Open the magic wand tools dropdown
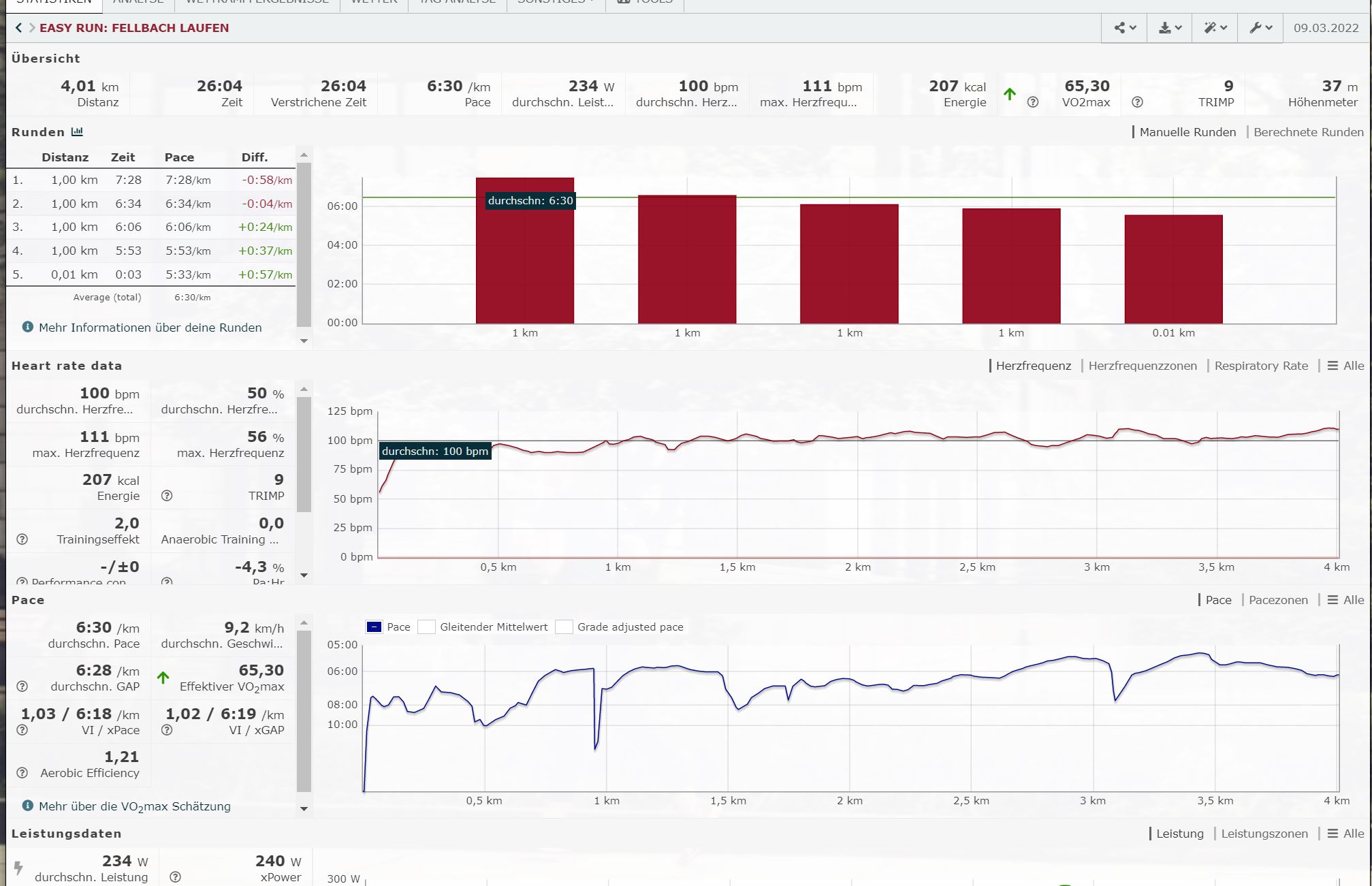This screenshot has height=886, width=1372. pyautogui.click(x=1215, y=28)
